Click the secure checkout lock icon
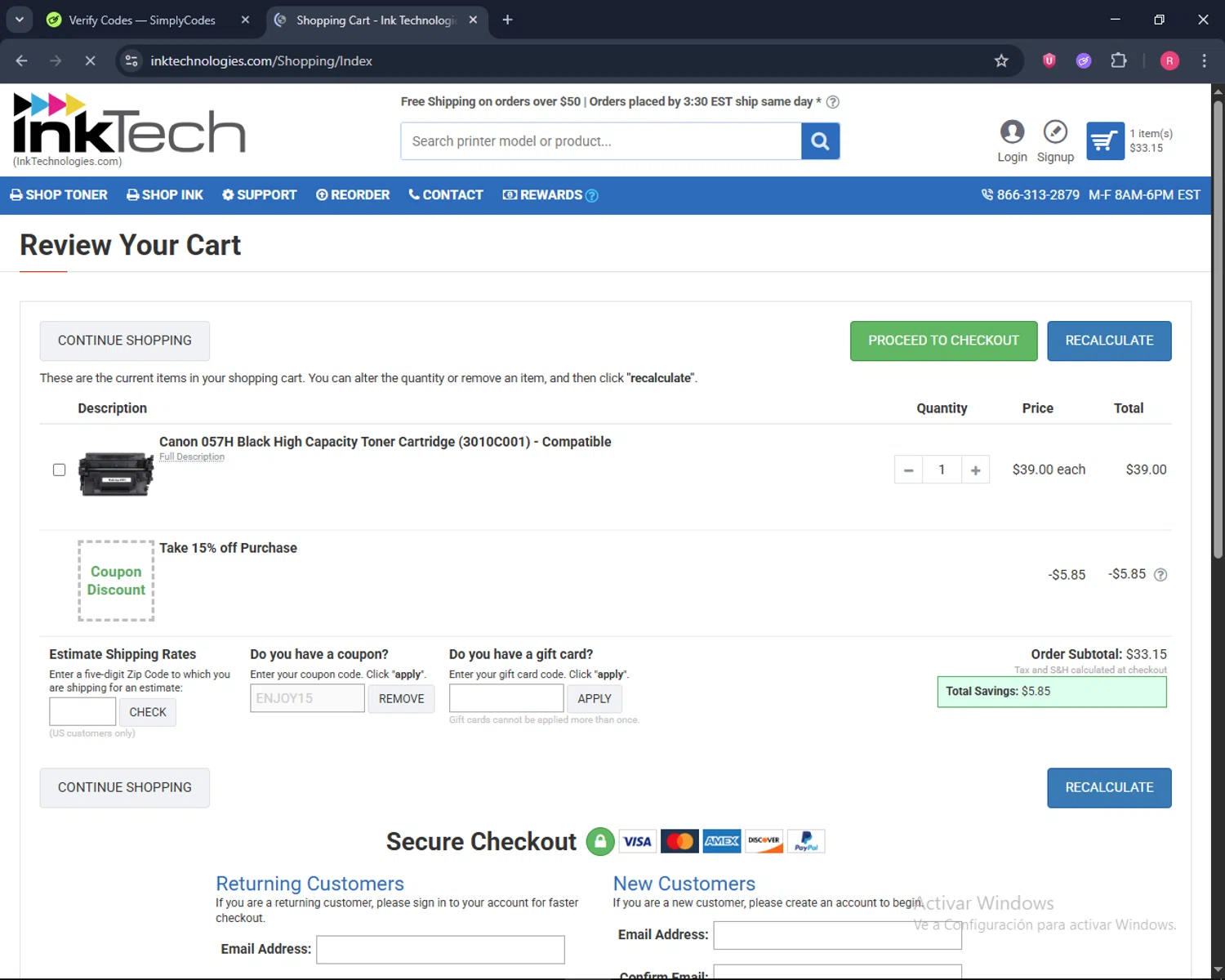 (x=600, y=841)
